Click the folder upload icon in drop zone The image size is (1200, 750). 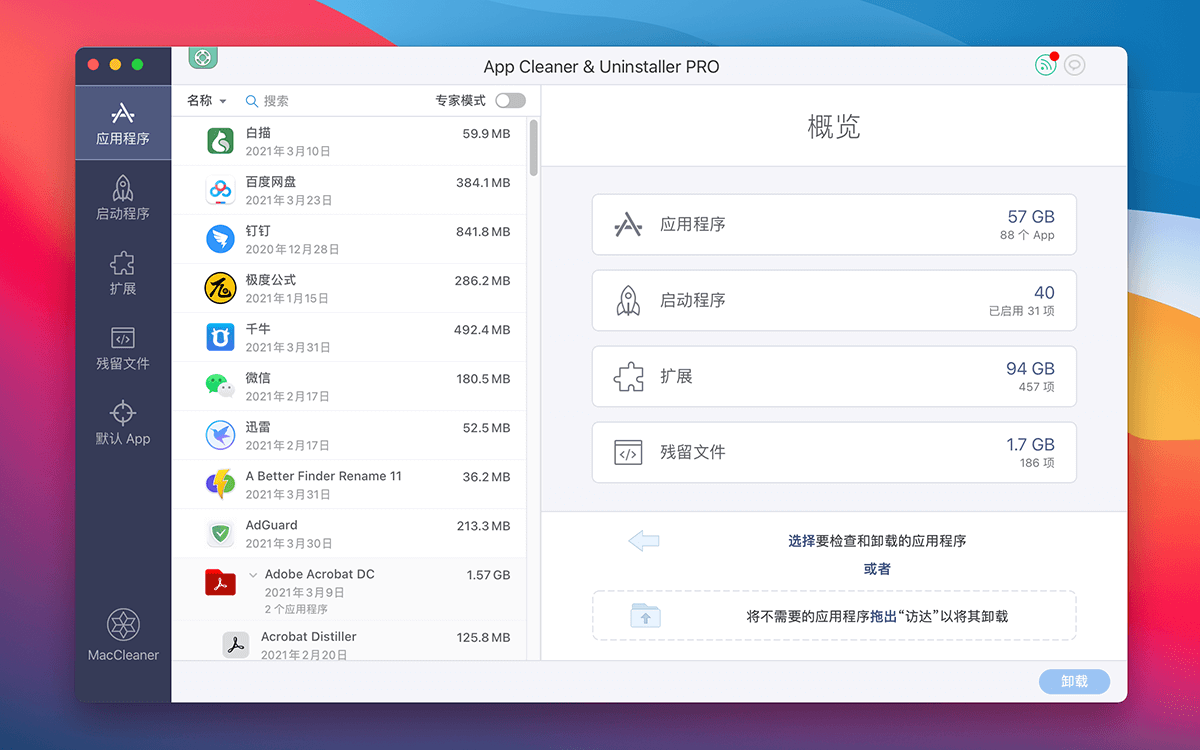(646, 615)
